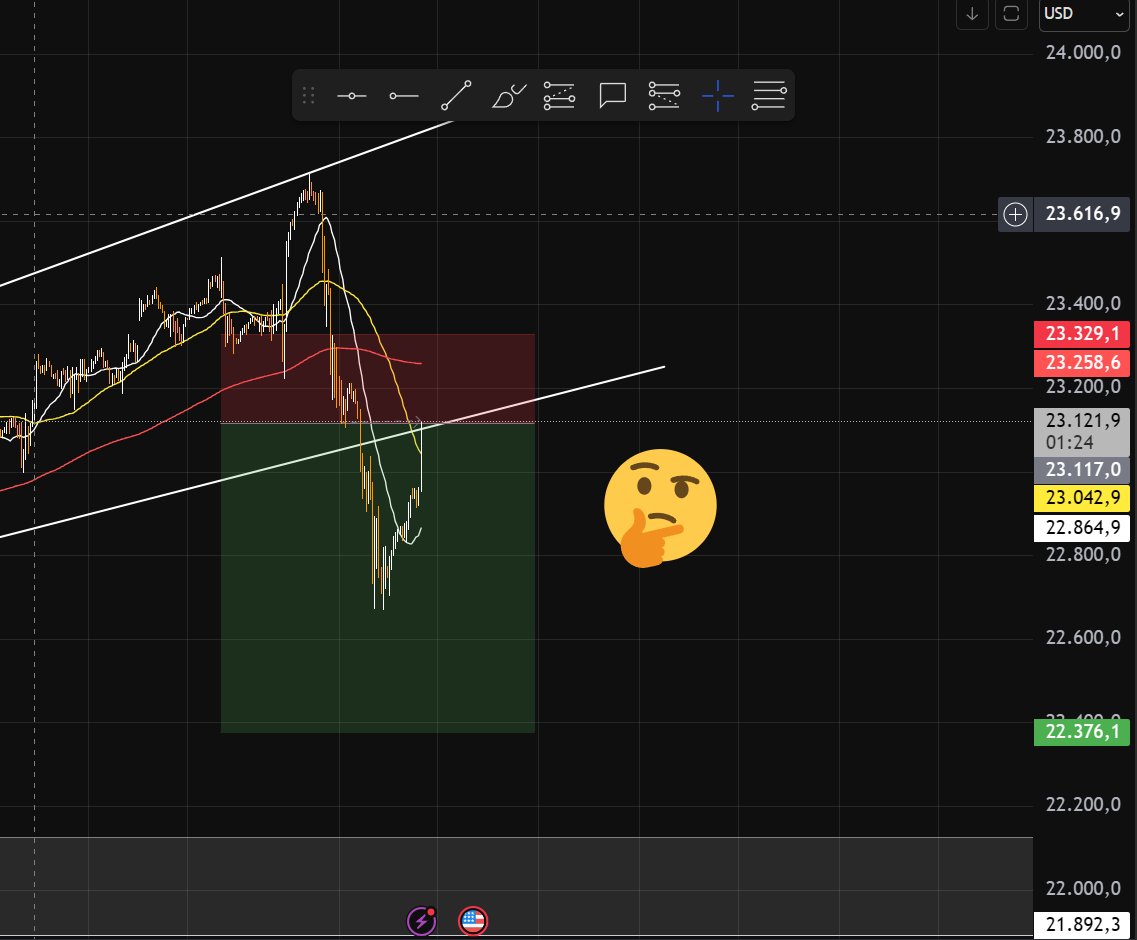Select the horizontal line tool
The height and width of the screenshot is (940, 1137).
click(353, 95)
